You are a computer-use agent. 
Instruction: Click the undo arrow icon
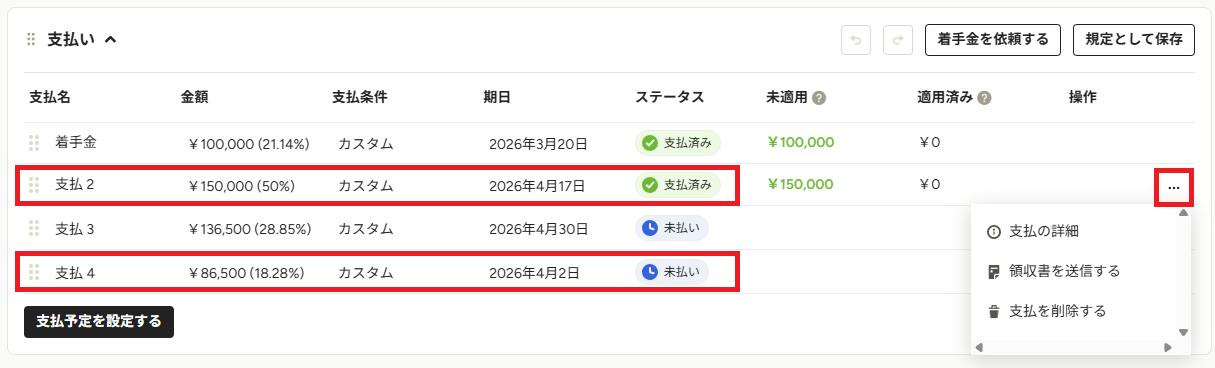[856, 40]
